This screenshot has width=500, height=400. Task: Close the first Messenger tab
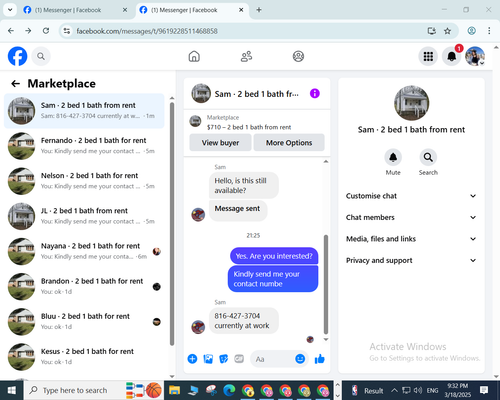coord(125,10)
